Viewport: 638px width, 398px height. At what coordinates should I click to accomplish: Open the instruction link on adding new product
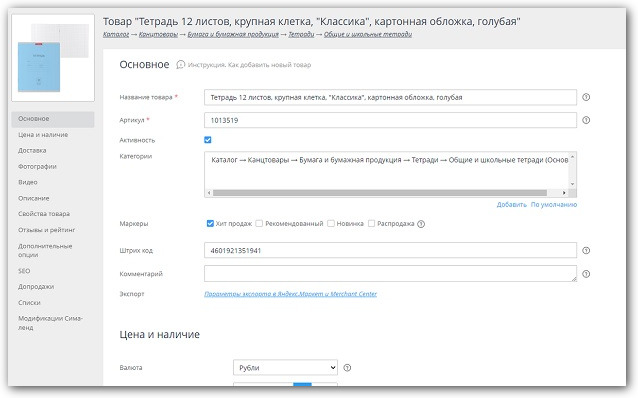click(x=249, y=65)
